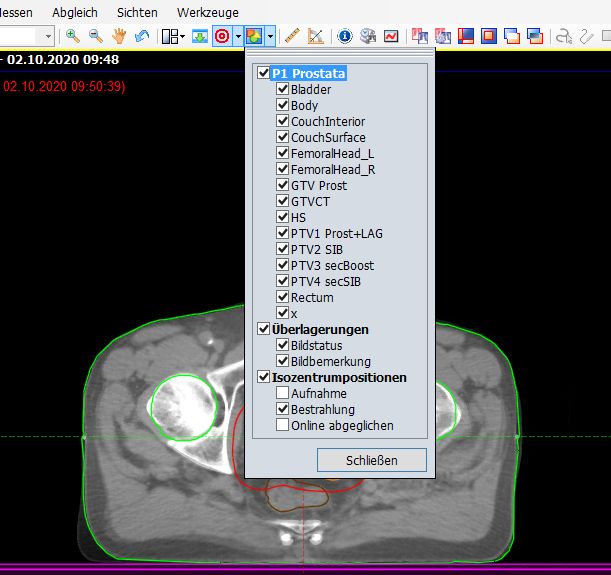611x575 pixels.
Task: Click the Schließen button
Action: click(372, 460)
